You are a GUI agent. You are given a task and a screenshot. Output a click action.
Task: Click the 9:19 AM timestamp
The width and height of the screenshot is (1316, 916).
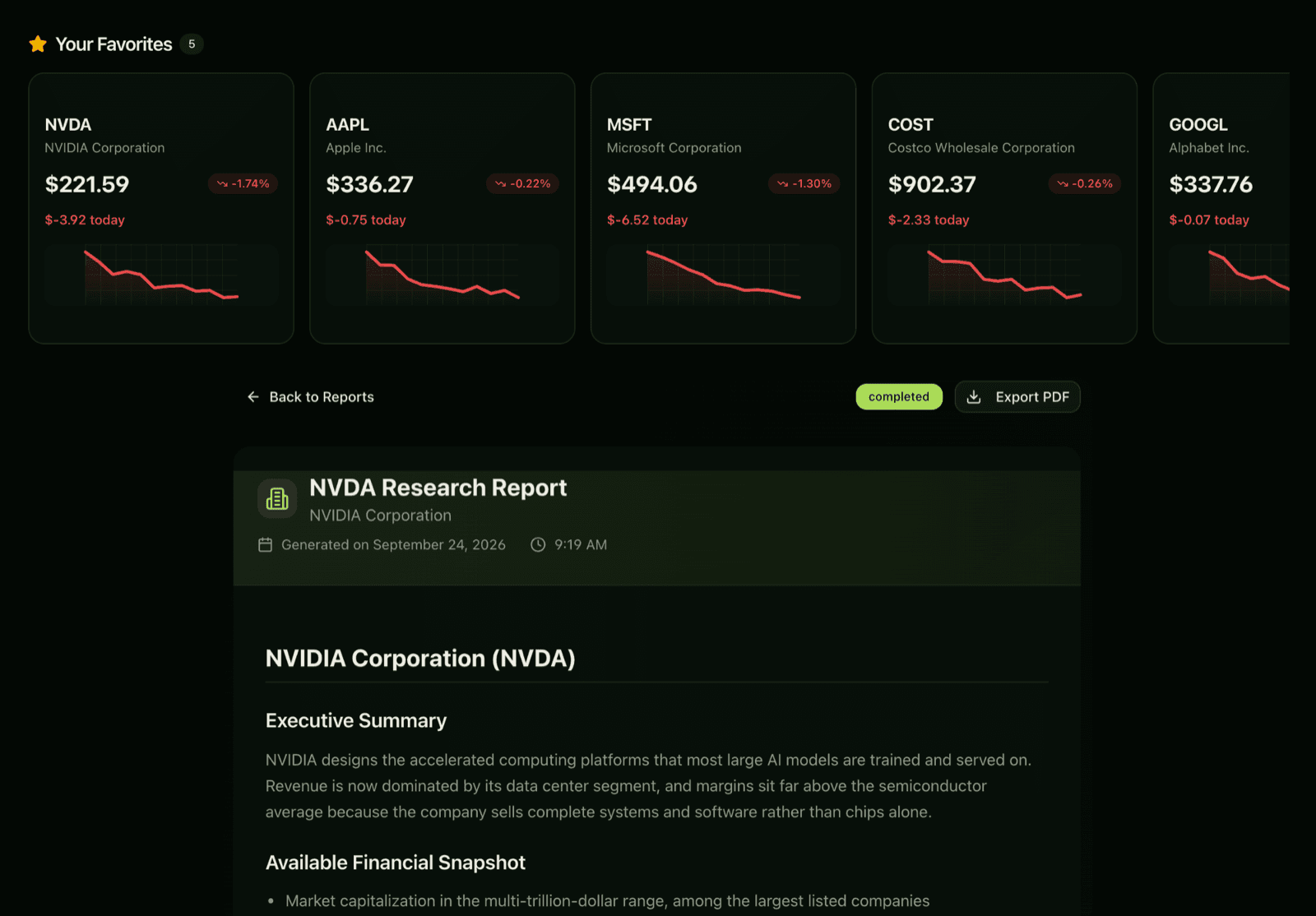click(x=581, y=545)
